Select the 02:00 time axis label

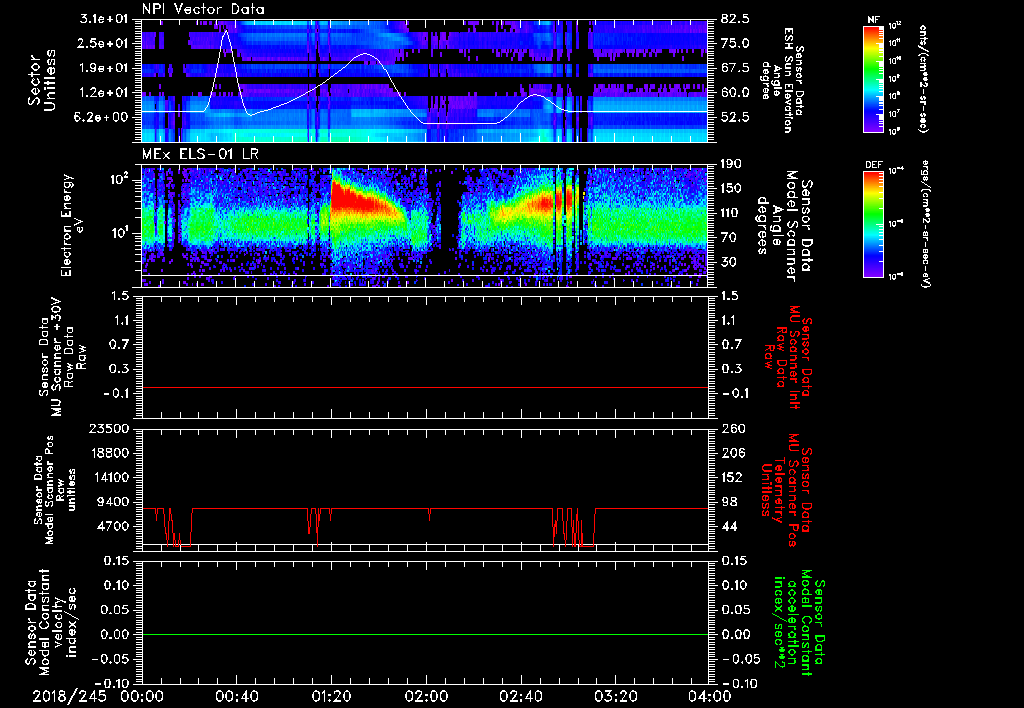pyautogui.click(x=427, y=695)
